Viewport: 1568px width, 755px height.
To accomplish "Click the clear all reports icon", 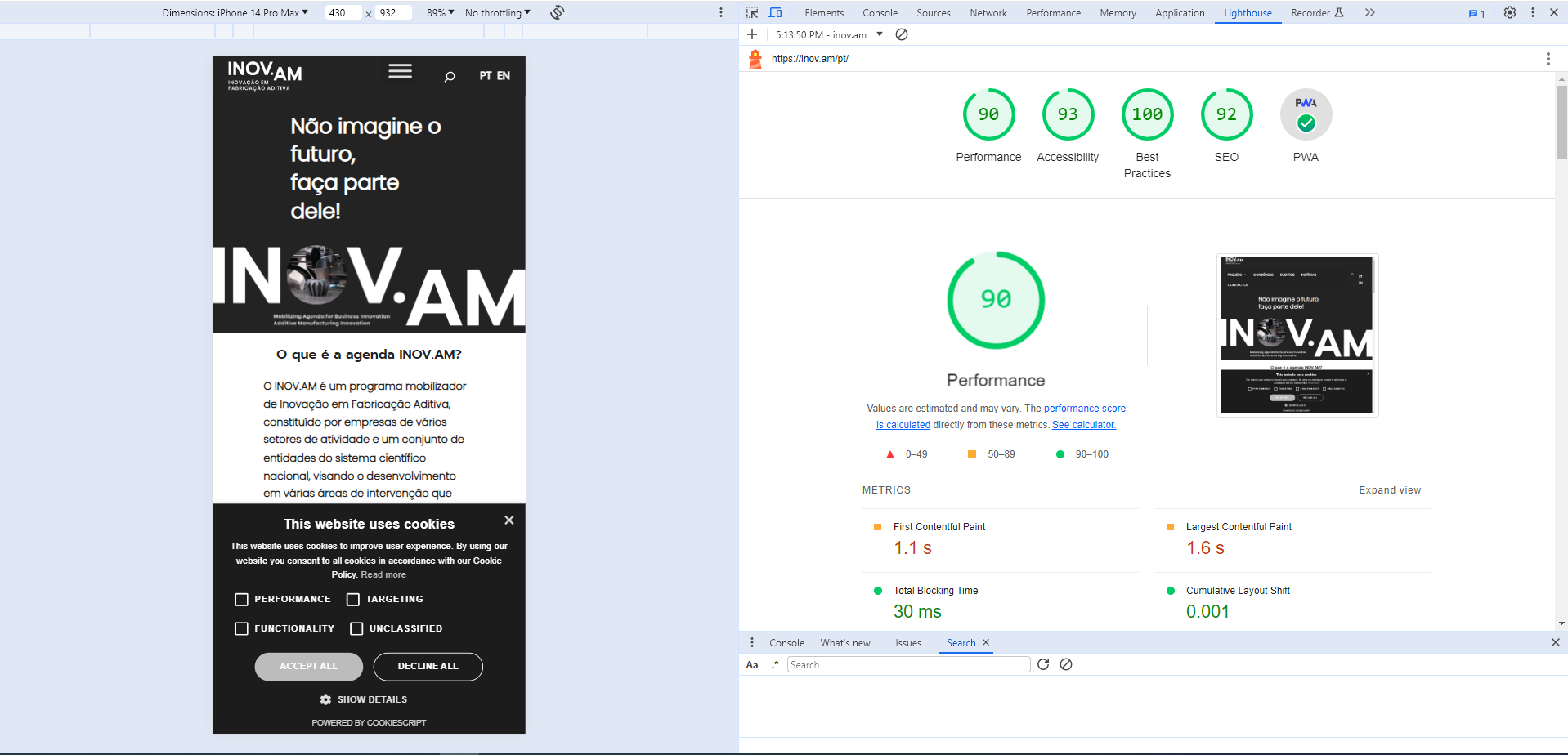I will coord(902,34).
